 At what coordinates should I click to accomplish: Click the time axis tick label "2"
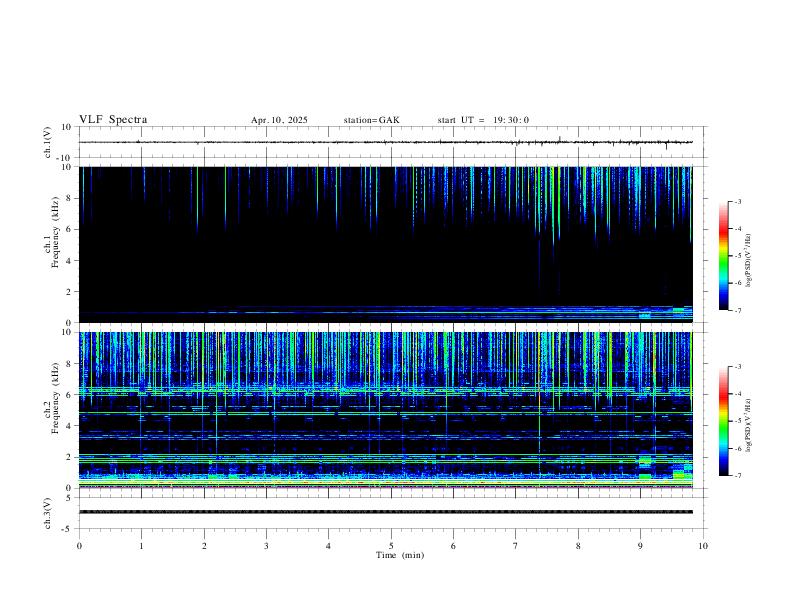coord(204,546)
